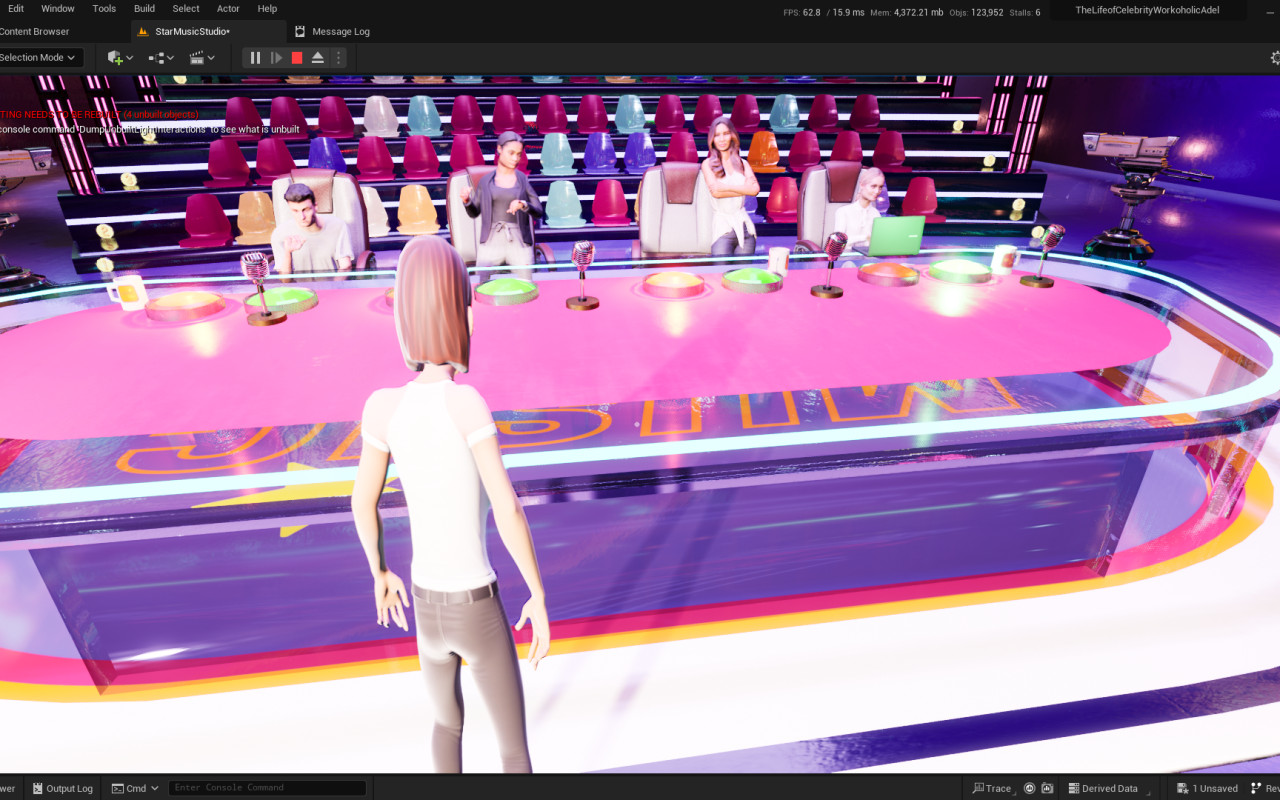Image resolution: width=1280 pixels, height=800 pixels.
Task: Click the viewport settings gear icon
Action: tap(1274, 58)
